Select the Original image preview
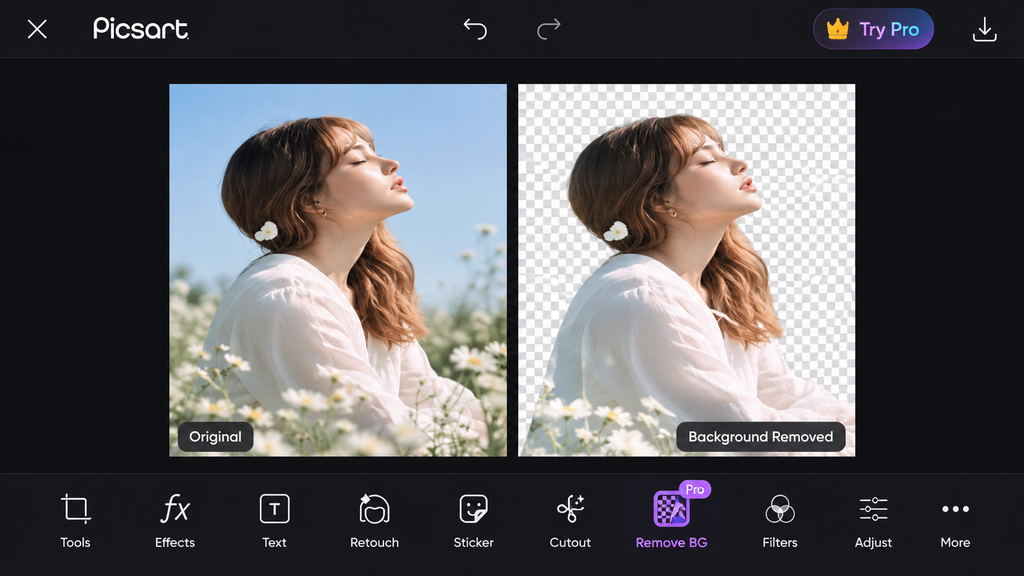The image size is (1024, 576). point(338,270)
